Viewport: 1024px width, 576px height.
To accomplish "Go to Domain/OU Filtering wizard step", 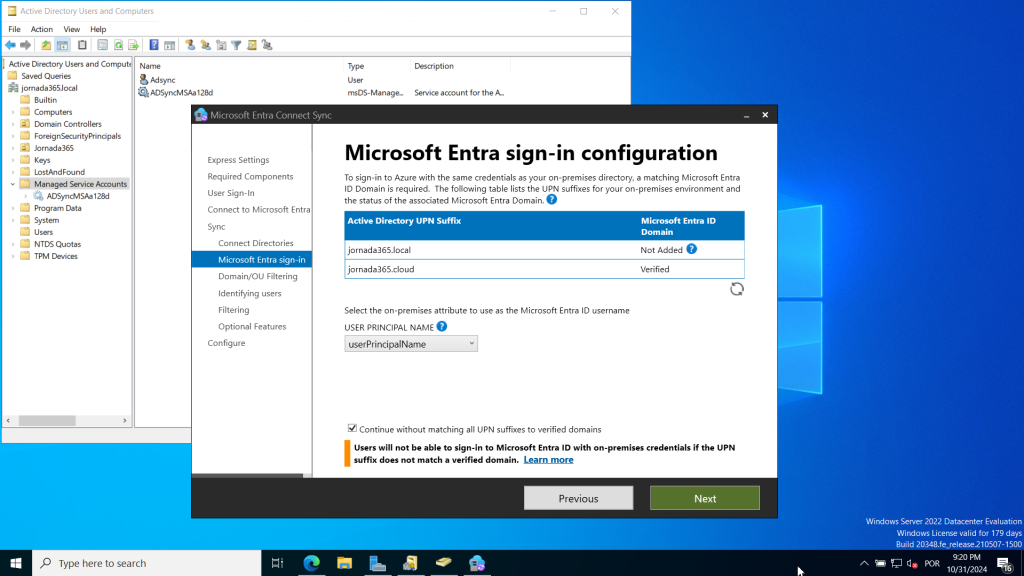I will [257, 276].
